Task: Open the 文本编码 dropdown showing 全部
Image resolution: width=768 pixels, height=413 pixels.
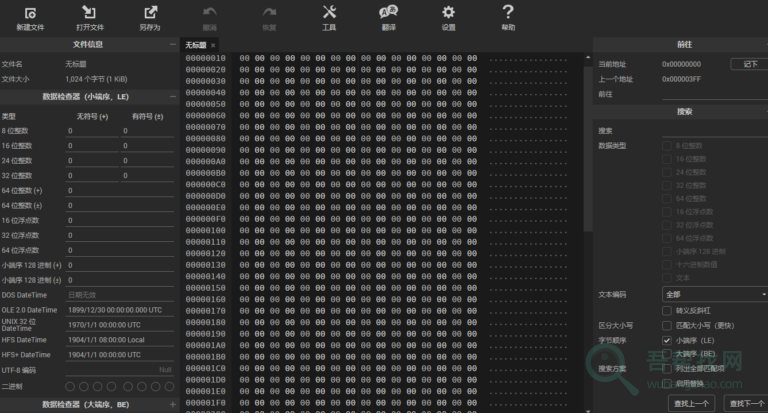Action: point(712,295)
